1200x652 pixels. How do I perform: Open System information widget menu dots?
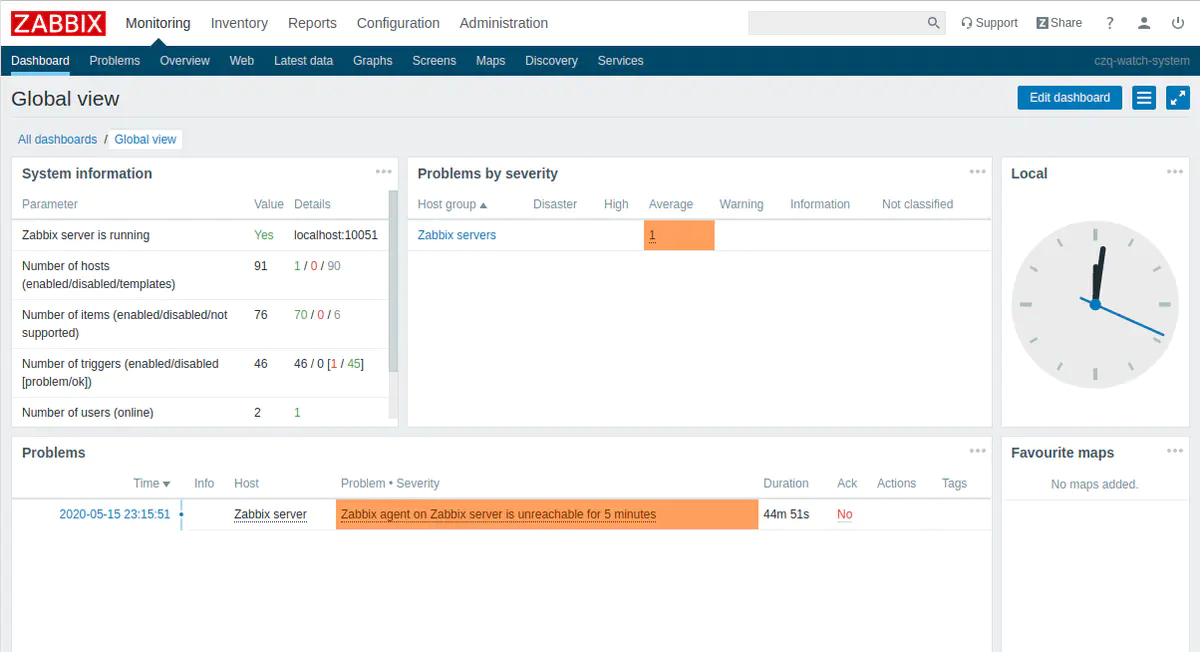[x=384, y=172]
